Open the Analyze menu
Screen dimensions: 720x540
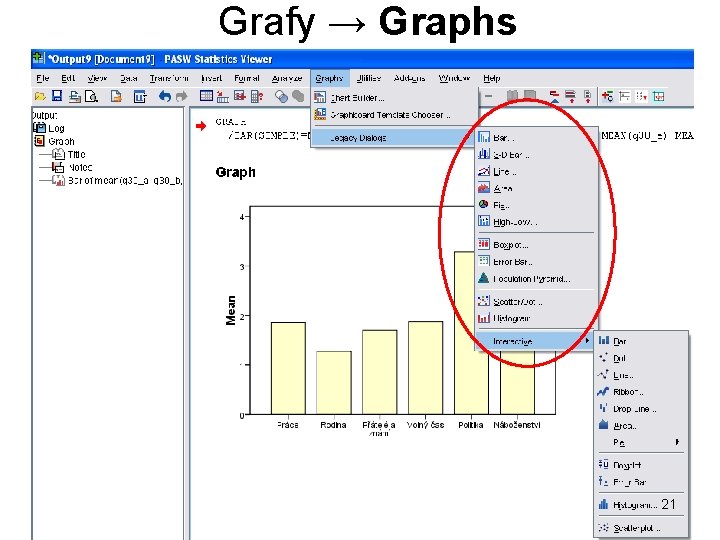coord(287,79)
